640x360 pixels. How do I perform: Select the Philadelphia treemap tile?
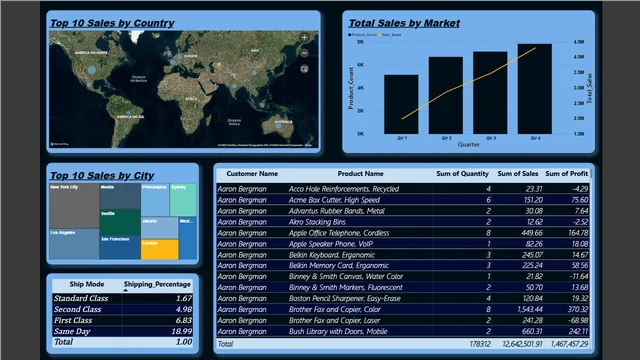(155, 200)
